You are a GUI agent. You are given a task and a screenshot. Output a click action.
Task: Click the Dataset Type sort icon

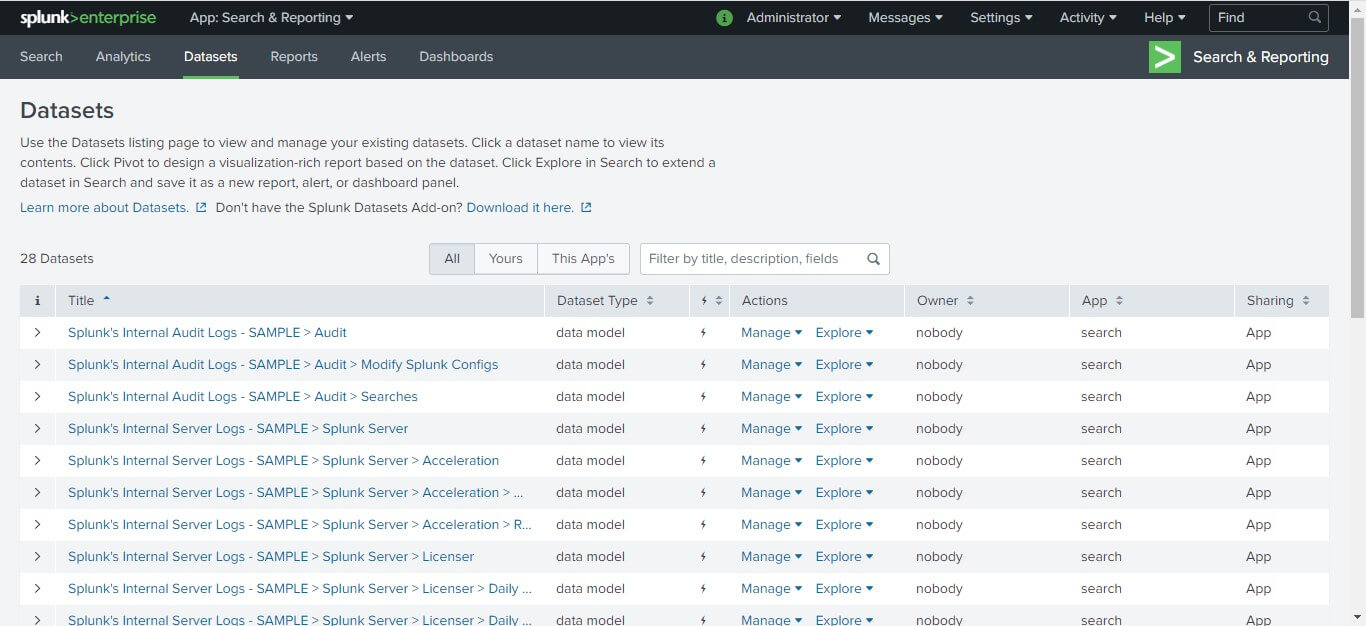(650, 301)
